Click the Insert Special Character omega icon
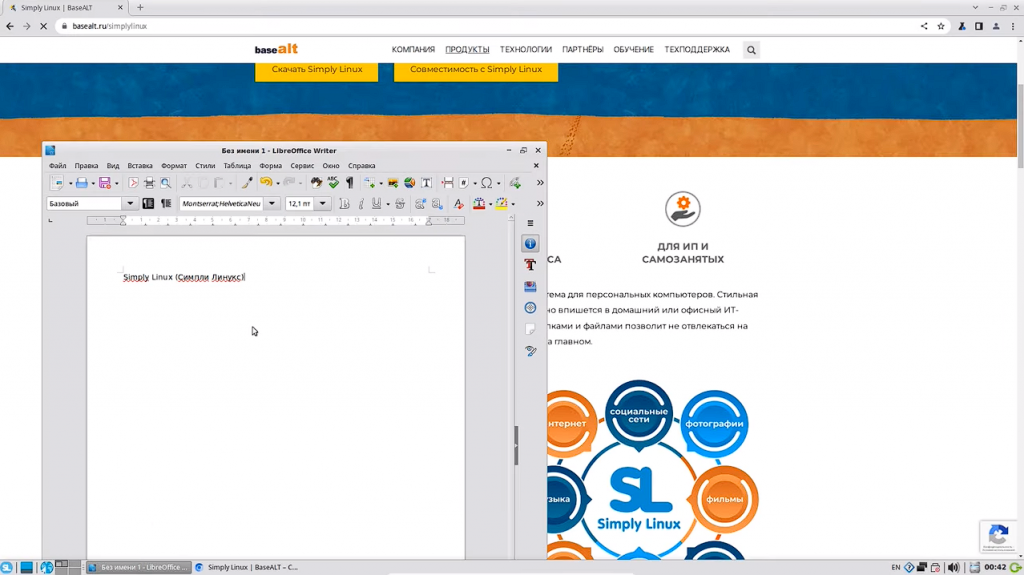The image size is (1024, 575). coord(487,183)
